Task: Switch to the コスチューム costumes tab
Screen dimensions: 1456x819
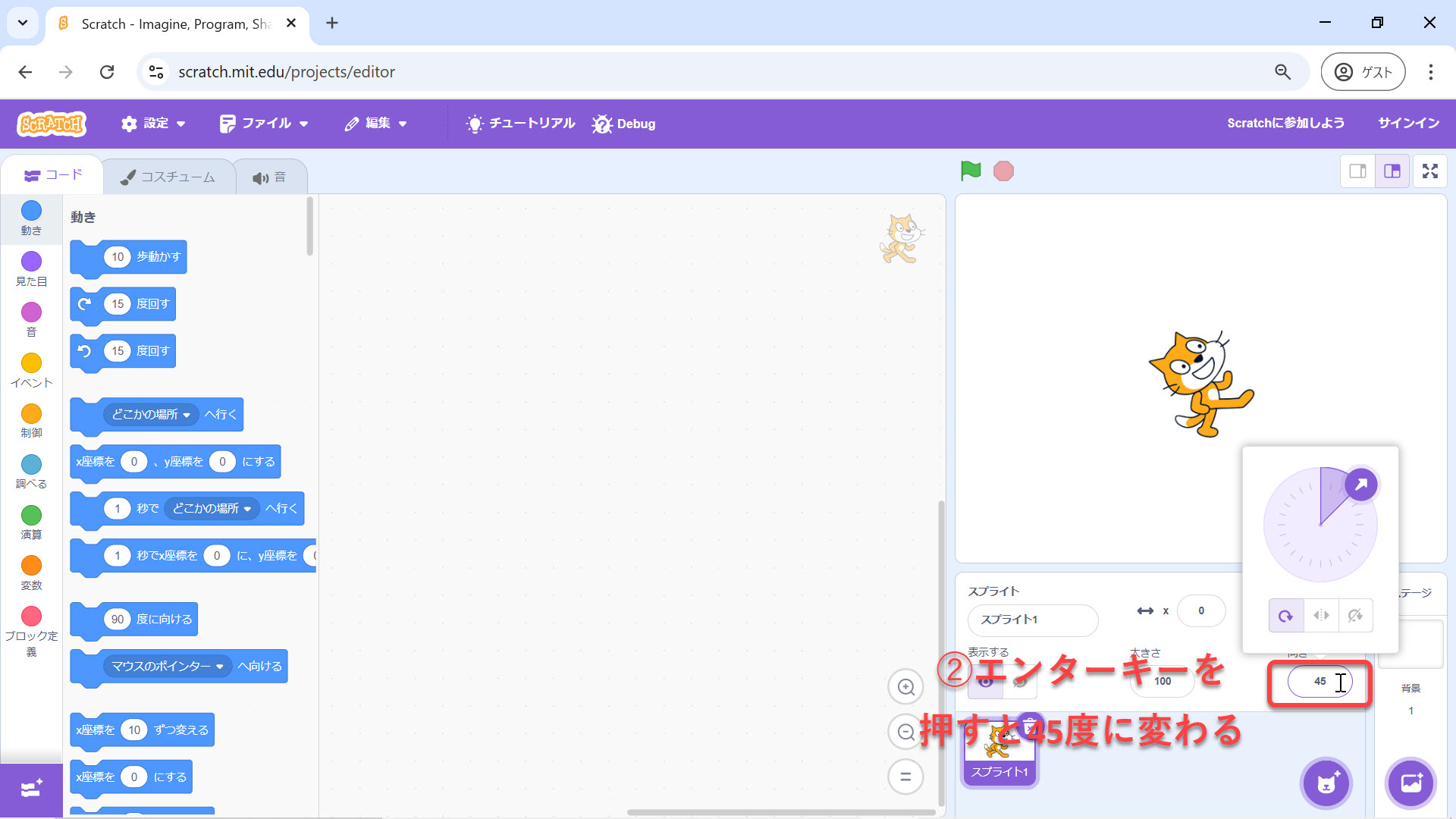Action: [x=168, y=177]
